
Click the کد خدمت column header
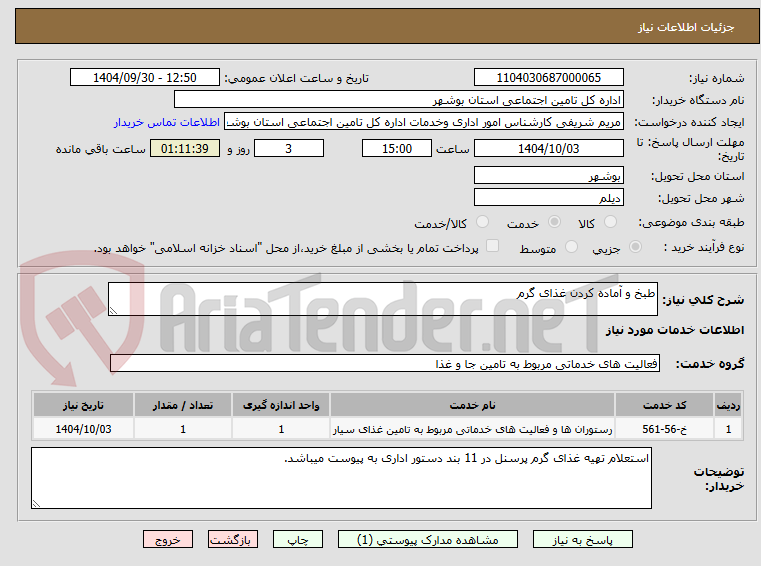pyautogui.click(x=664, y=405)
